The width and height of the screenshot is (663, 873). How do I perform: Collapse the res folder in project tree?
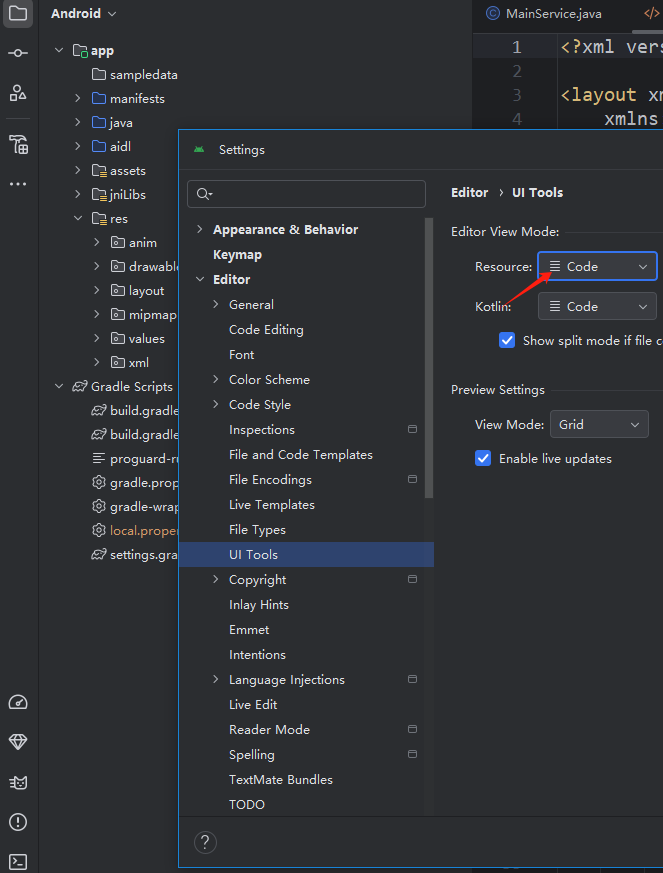78,218
